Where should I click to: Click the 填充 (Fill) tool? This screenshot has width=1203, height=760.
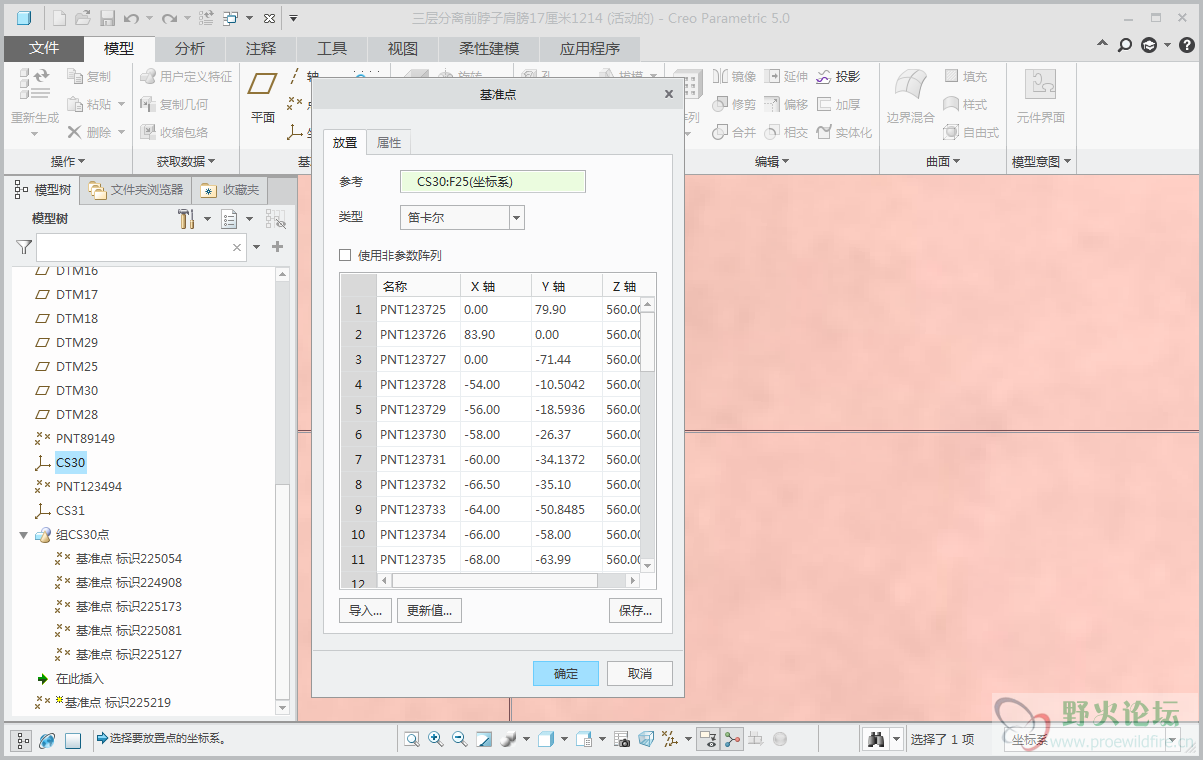[965, 76]
